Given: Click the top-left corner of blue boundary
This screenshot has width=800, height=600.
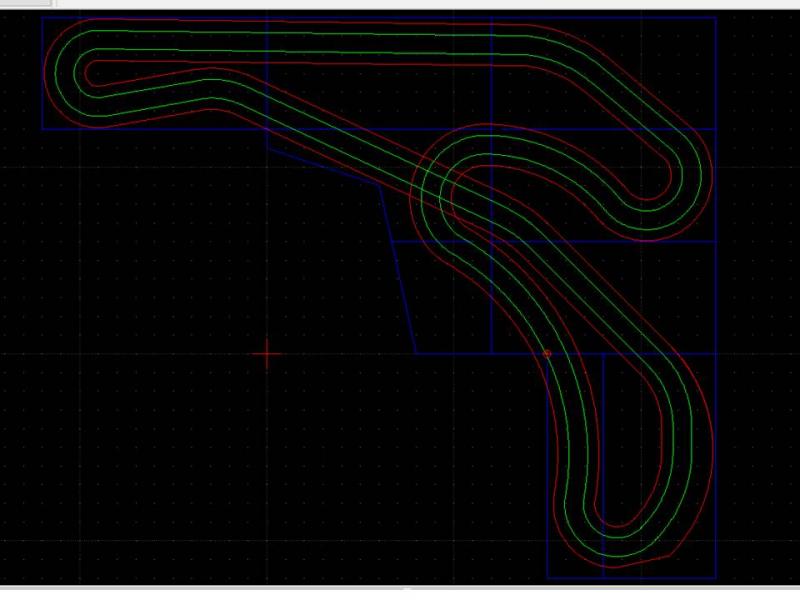Looking at the screenshot, I should coord(42,18).
